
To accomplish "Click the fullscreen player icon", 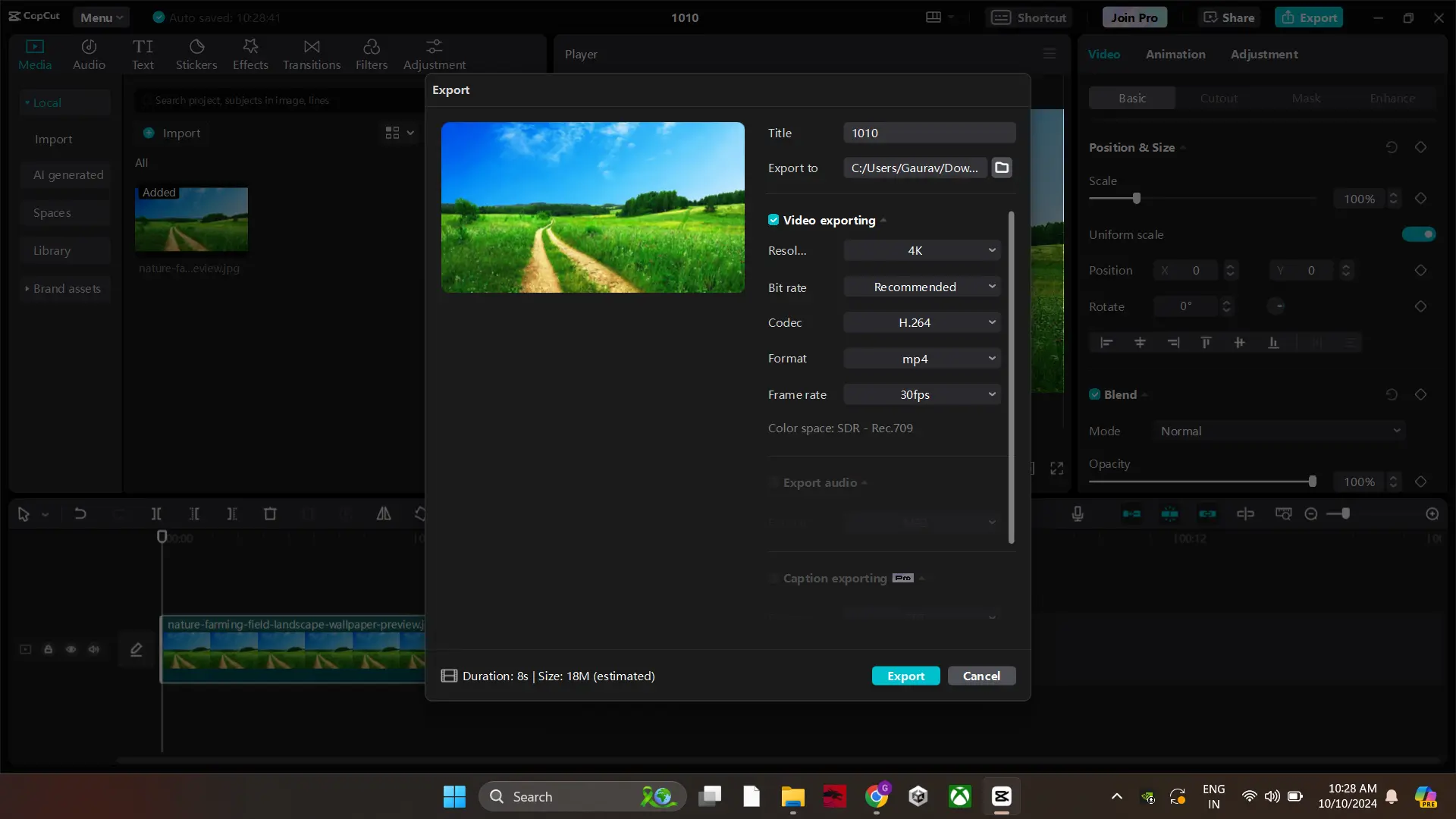I will pyautogui.click(x=1056, y=468).
